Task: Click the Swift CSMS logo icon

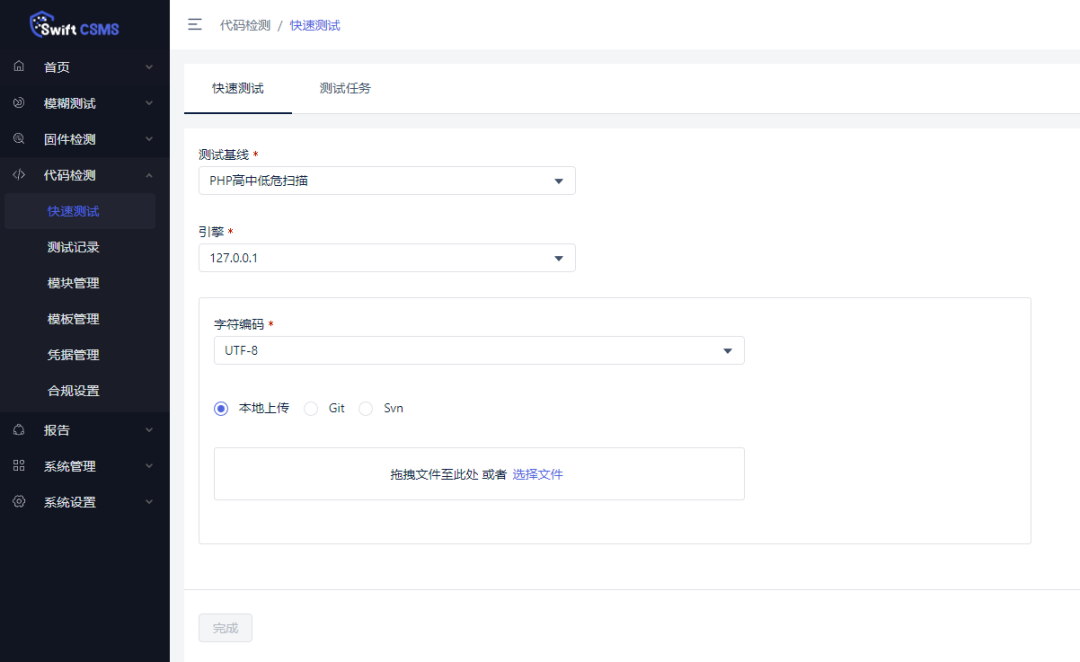Action: tap(41, 24)
